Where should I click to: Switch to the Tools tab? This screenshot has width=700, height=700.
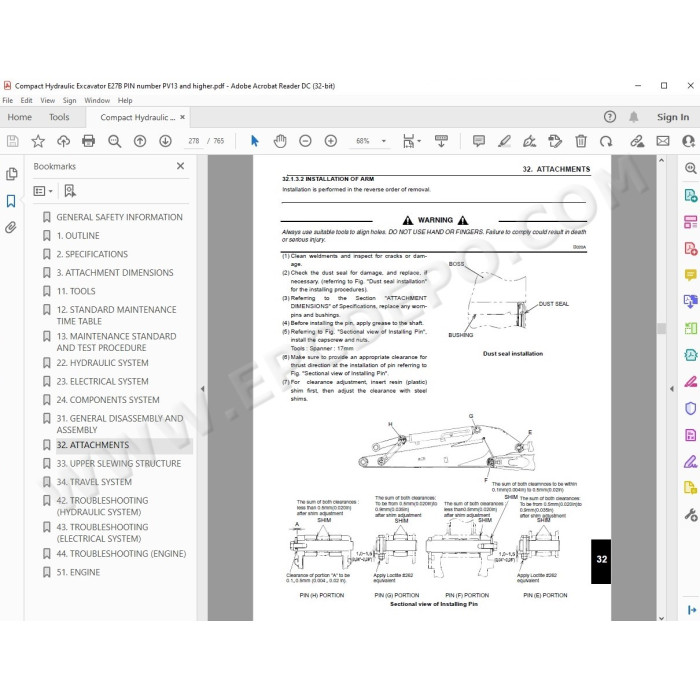click(59, 117)
